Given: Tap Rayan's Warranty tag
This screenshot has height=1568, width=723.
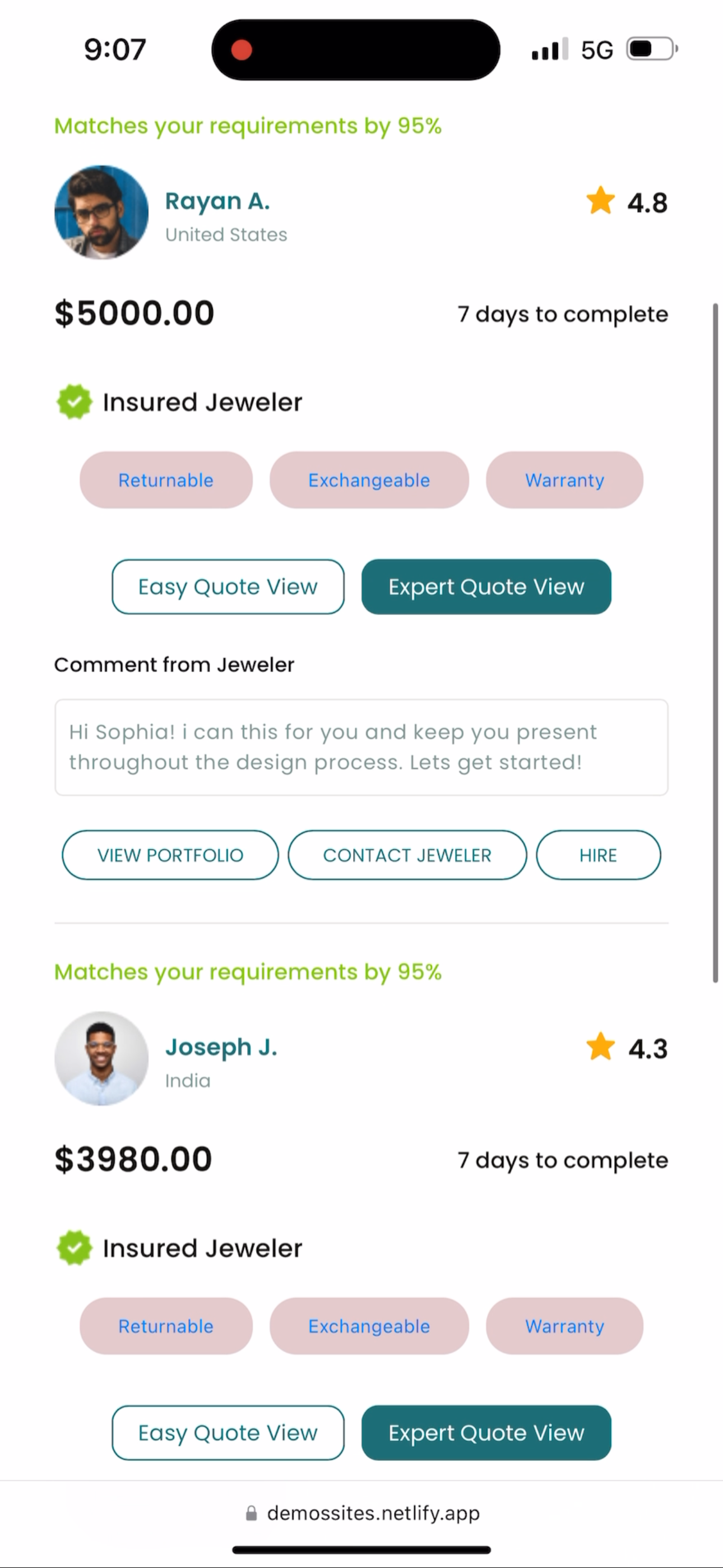Looking at the screenshot, I should (564, 480).
